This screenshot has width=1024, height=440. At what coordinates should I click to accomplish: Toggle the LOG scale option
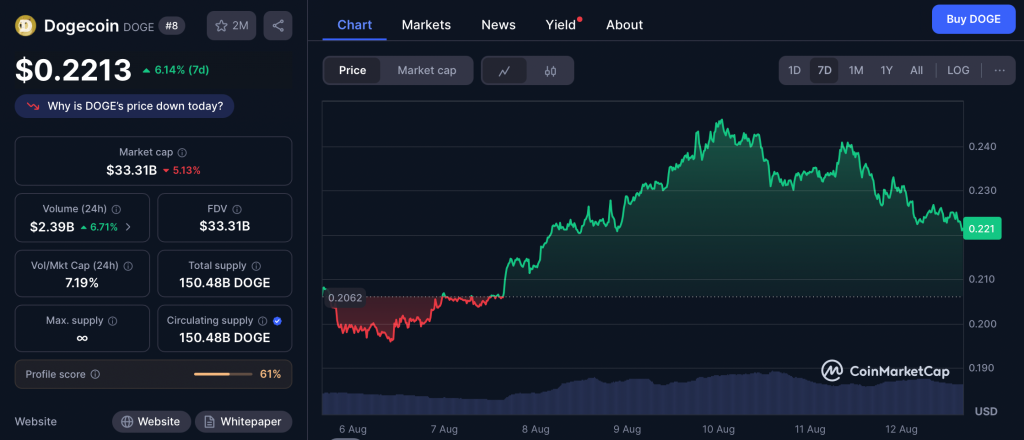tap(958, 71)
